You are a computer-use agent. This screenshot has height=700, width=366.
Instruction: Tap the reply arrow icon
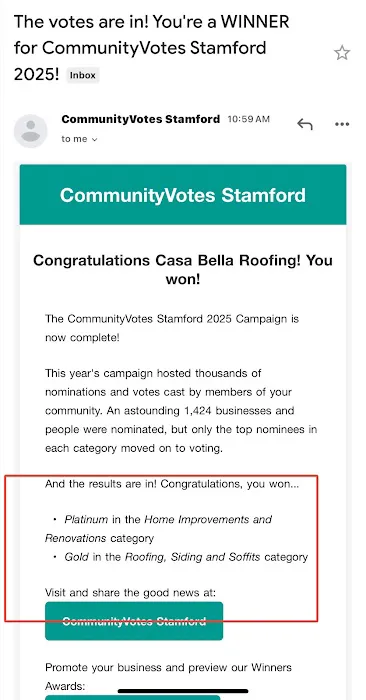[304, 124]
